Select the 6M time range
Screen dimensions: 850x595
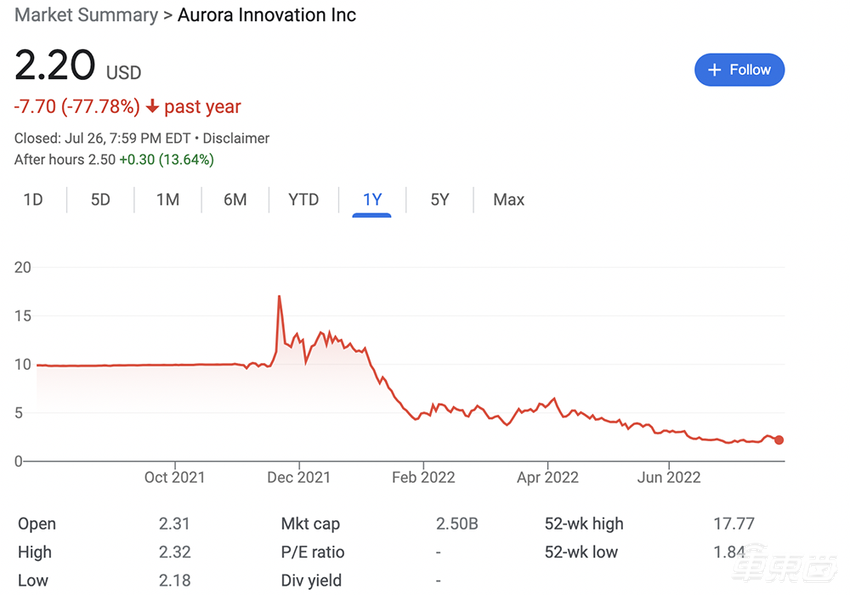coord(235,200)
